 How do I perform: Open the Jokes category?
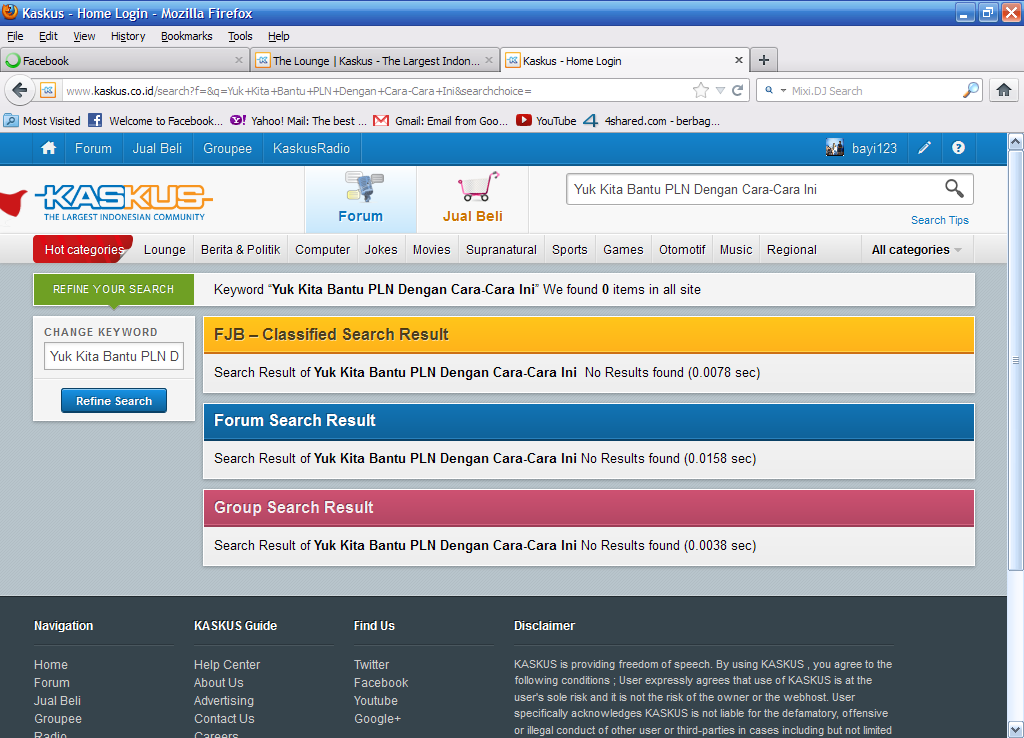pyautogui.click(x=381, y=249)
